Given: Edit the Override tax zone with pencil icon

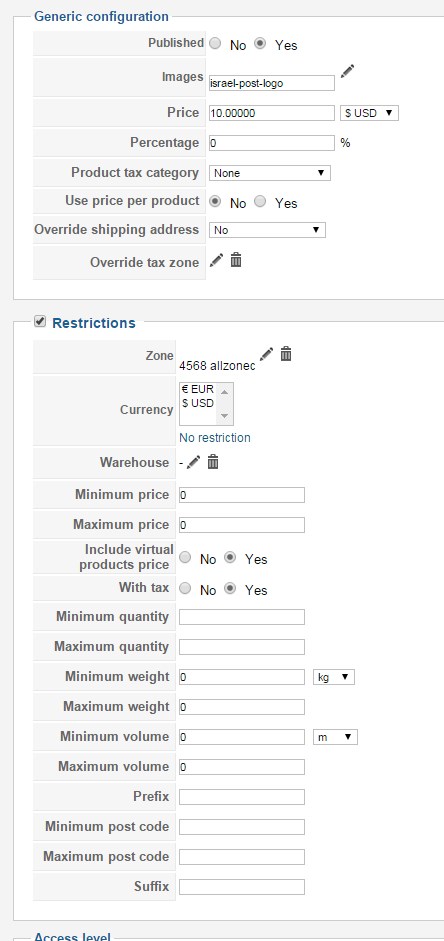Looking at the screenshot, I should point(217,260).
